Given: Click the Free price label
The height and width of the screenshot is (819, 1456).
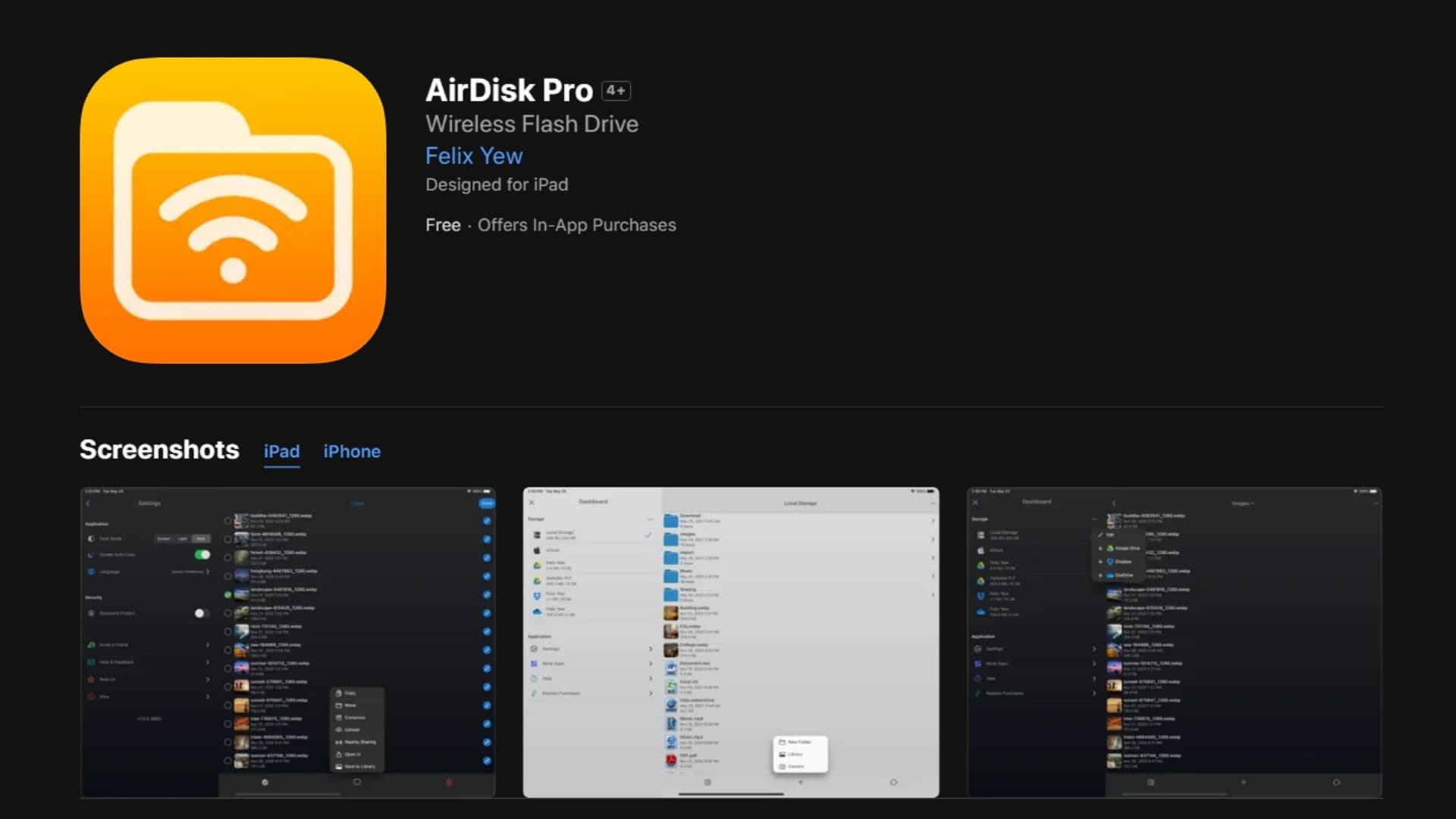Looking at the screenshot, I should coord(443,225).
